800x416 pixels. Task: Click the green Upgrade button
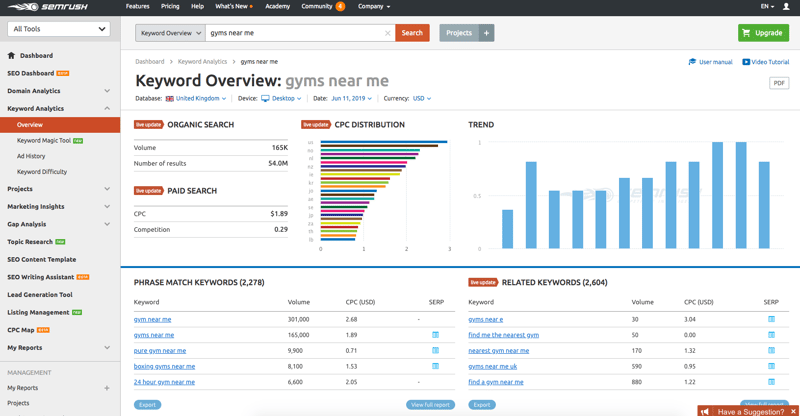click(763, 33)
